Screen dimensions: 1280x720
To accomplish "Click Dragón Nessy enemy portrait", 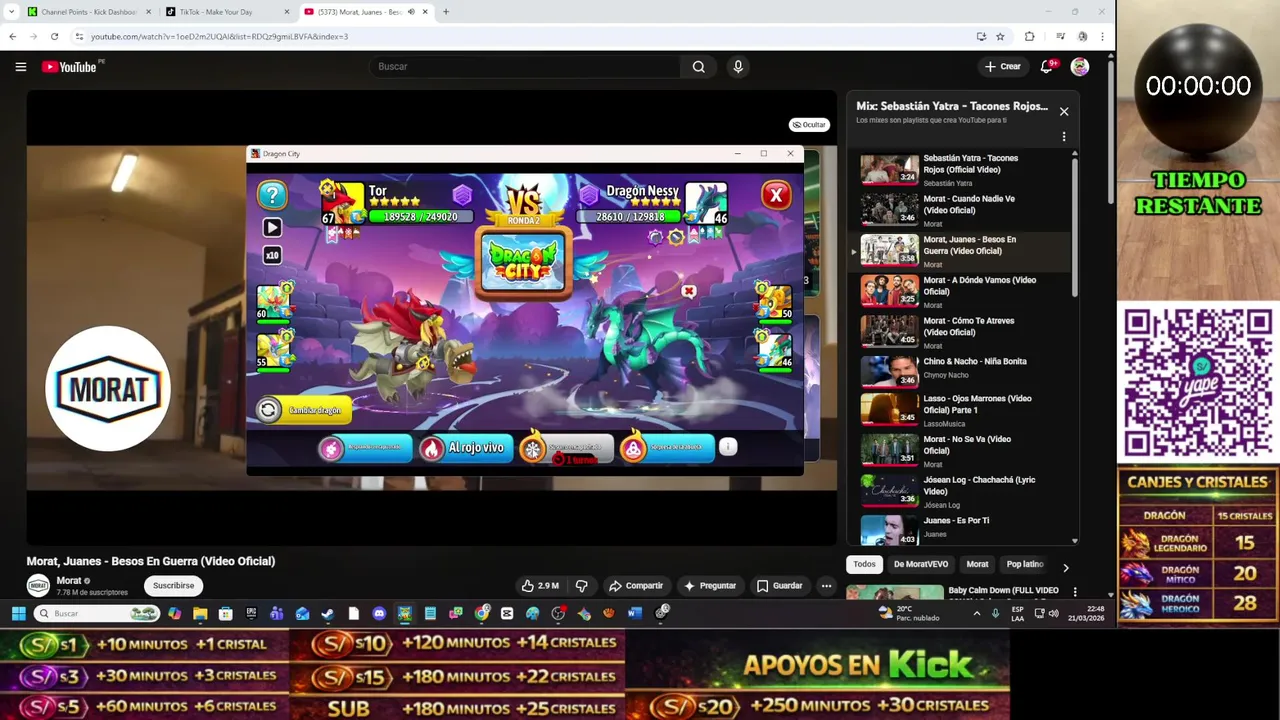I will coord(706,203).
